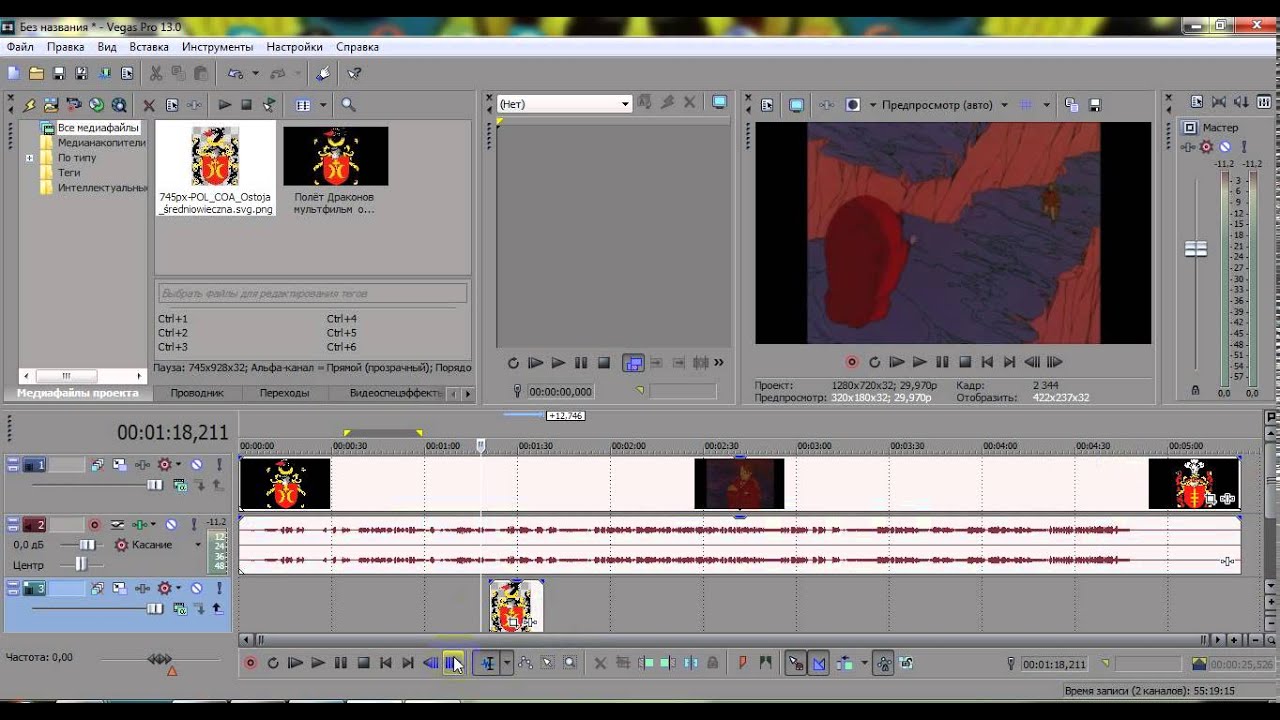
Task: Click Copy Snapshot to clipboard icon in preview
Action: (x=1072, y=104)
